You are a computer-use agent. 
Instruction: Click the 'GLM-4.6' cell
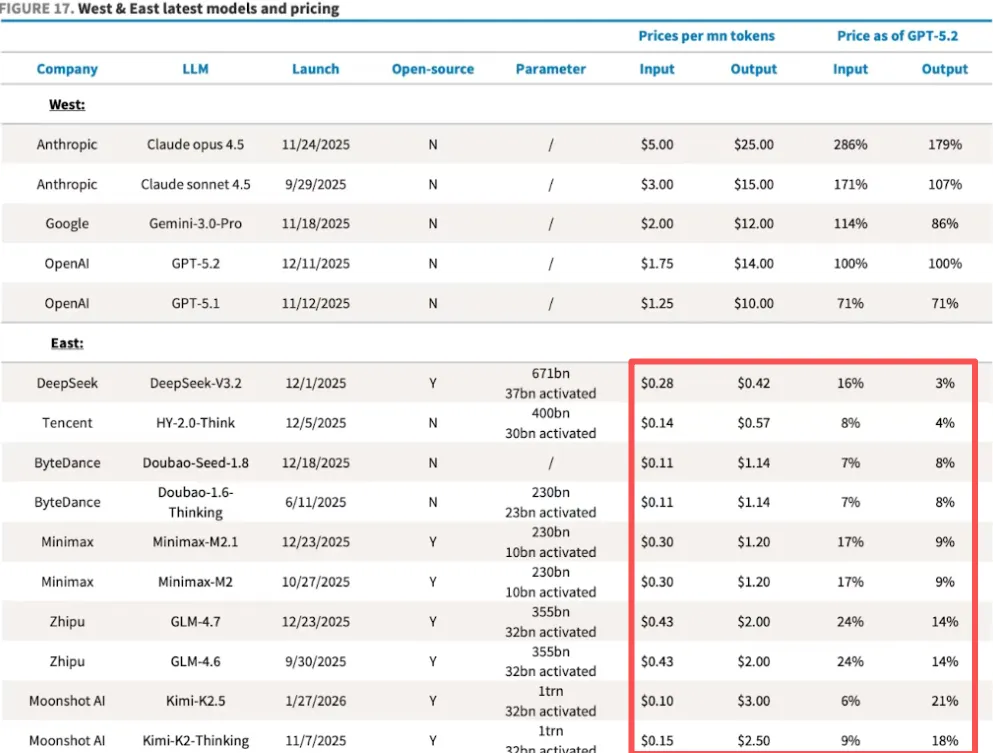coord(195,662)
